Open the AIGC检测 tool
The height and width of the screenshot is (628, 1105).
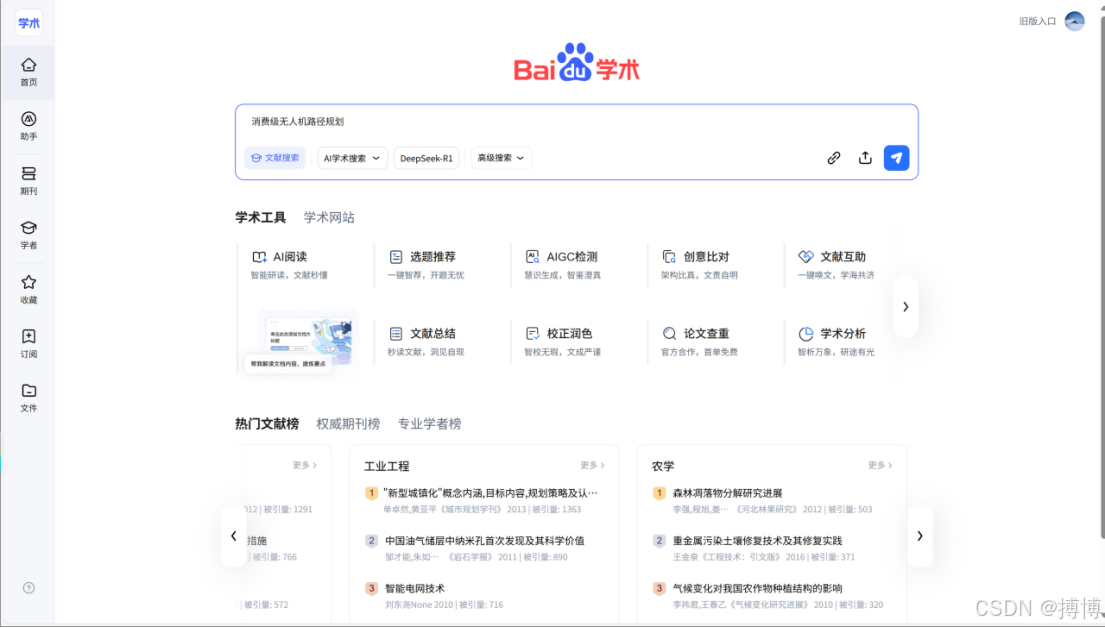tap(563, 264)
